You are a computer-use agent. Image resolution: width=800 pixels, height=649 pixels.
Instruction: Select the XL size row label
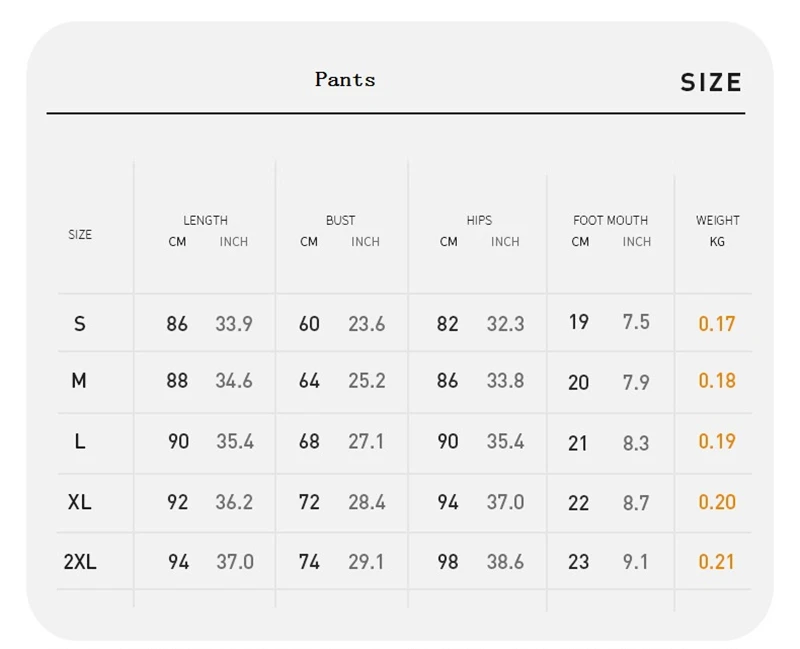pos(79,502)
